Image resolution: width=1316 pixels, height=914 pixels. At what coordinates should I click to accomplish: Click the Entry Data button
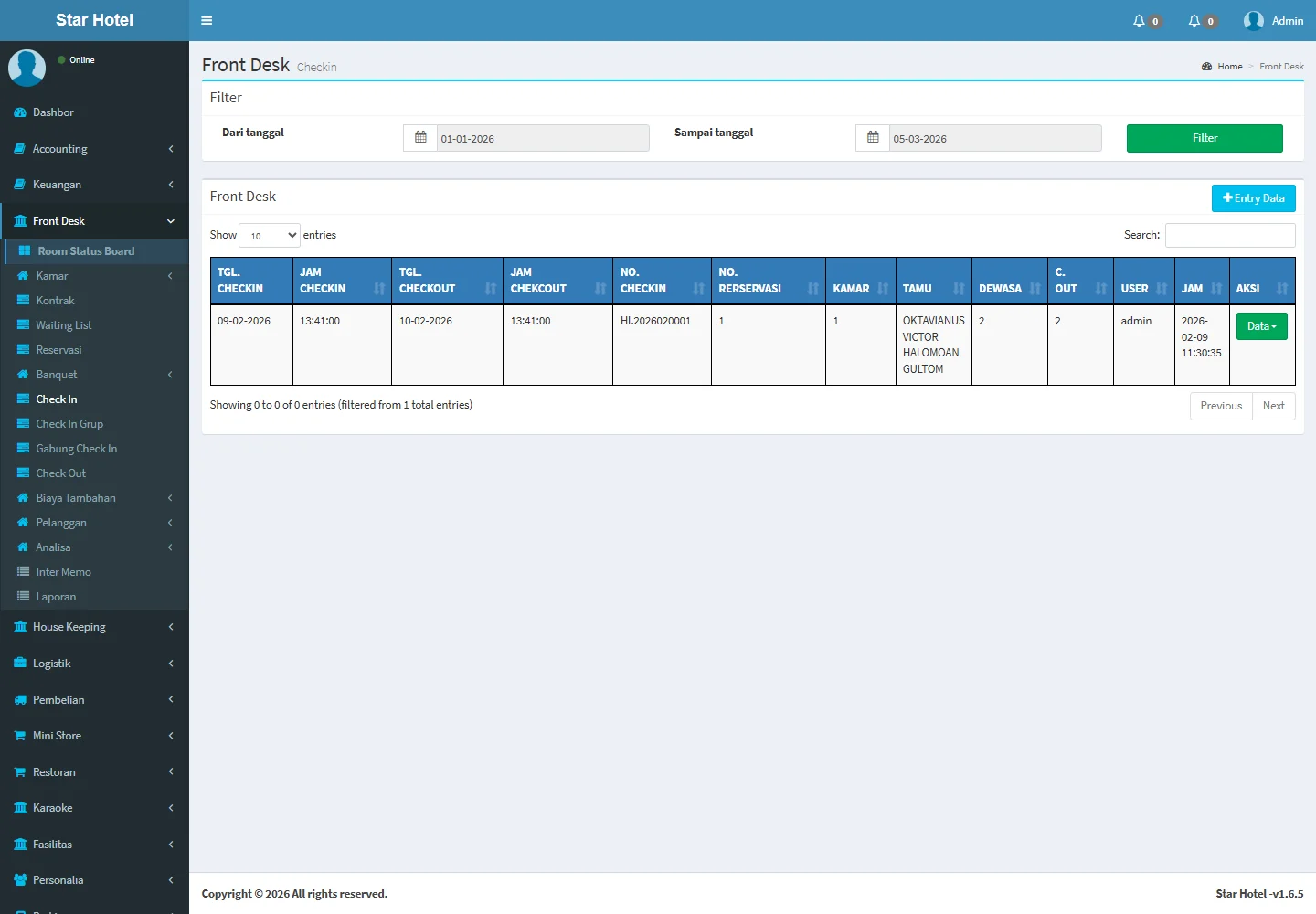coord(1253,198)
